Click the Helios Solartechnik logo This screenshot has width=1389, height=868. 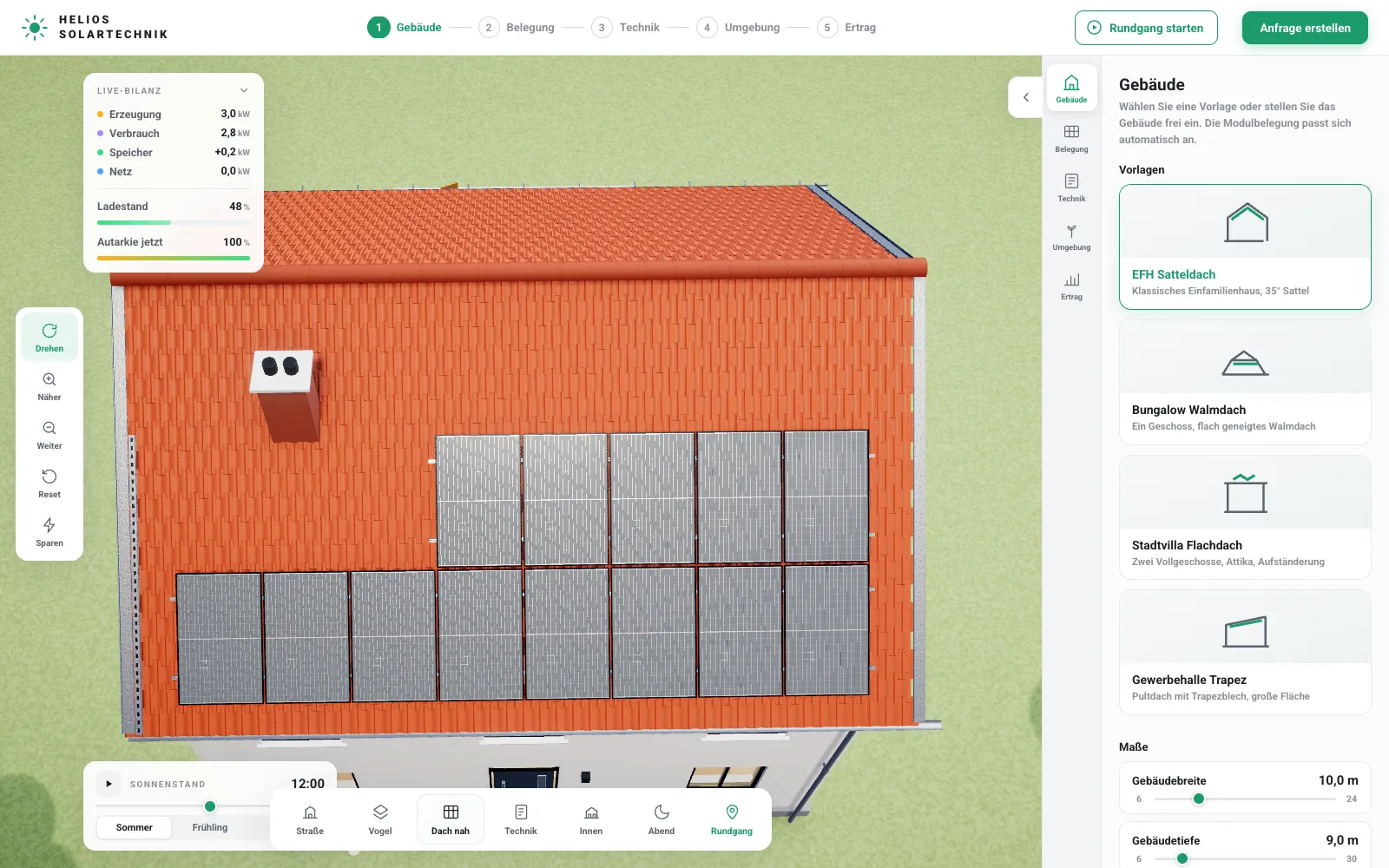point(95,28)
